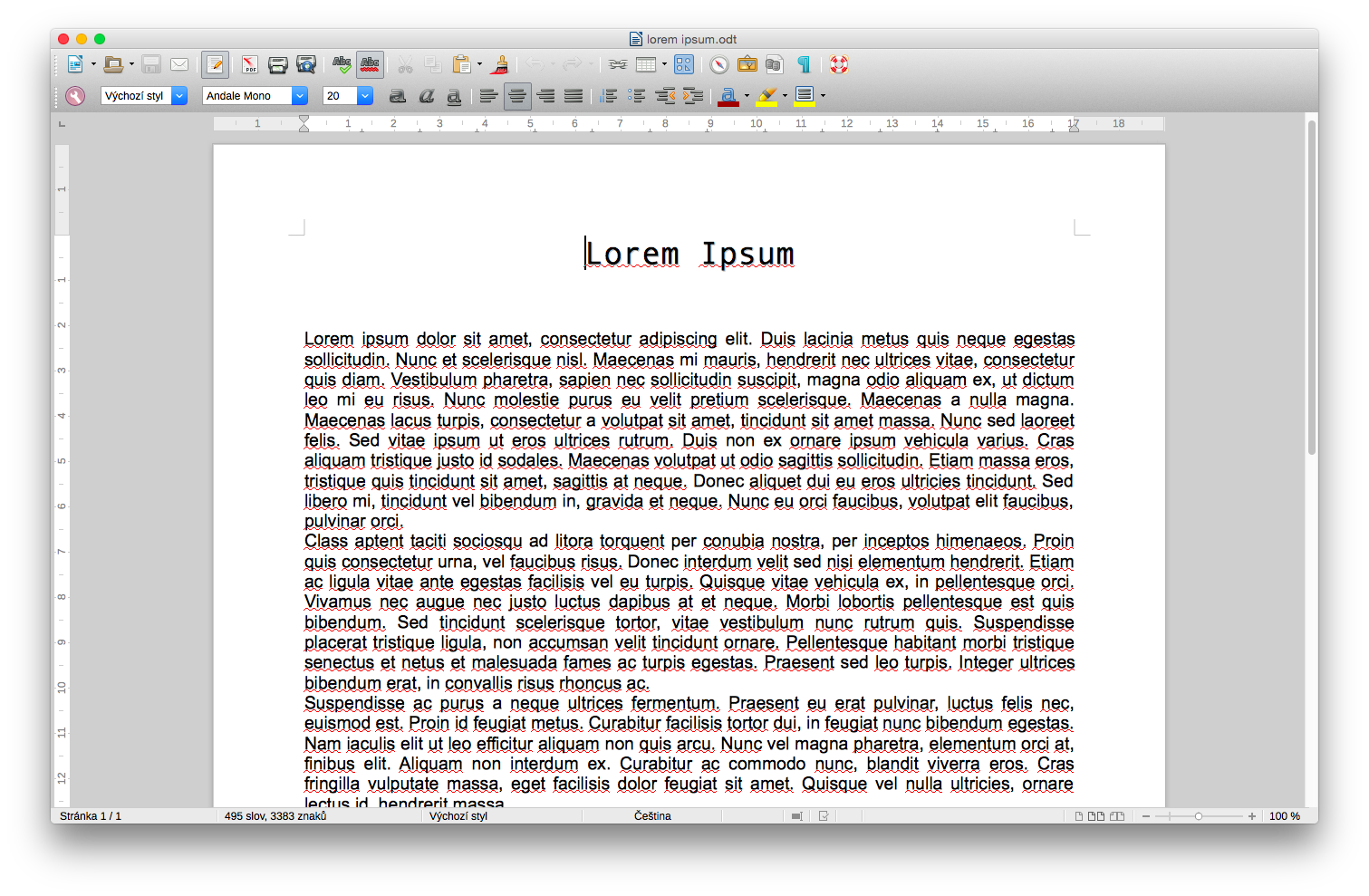This screenshot has width=1369, height=896.
Task: Click the clone formatting paintbrush
Action: pos(499,64)
